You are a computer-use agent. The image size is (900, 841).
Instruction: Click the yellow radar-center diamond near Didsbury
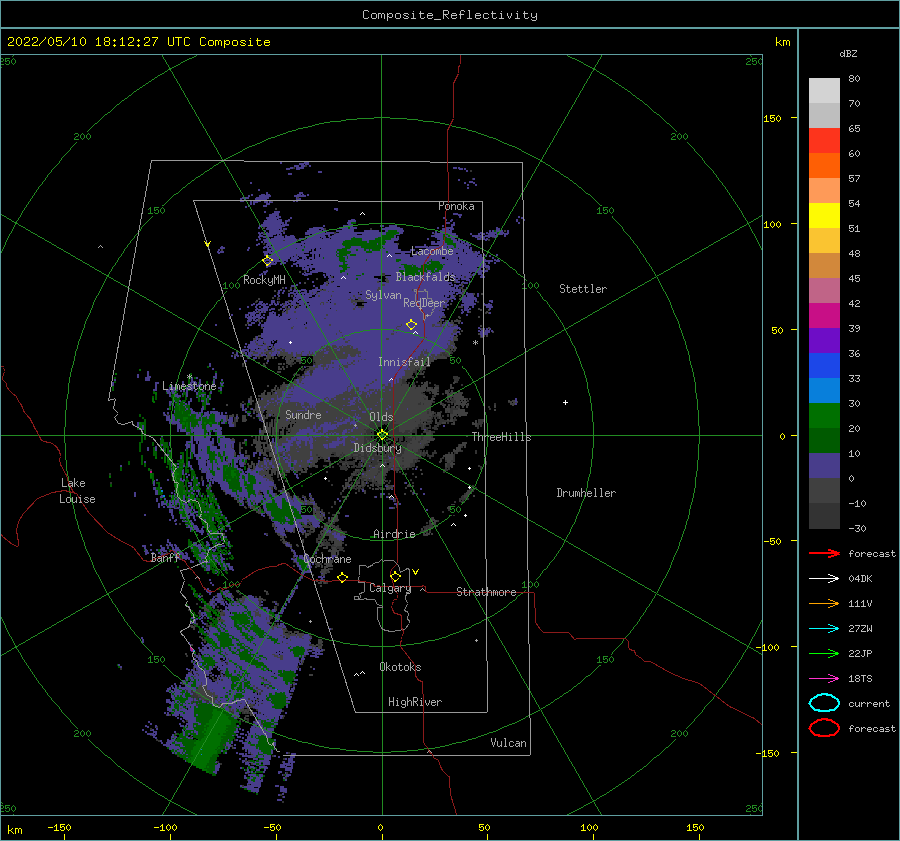point(382,435)
